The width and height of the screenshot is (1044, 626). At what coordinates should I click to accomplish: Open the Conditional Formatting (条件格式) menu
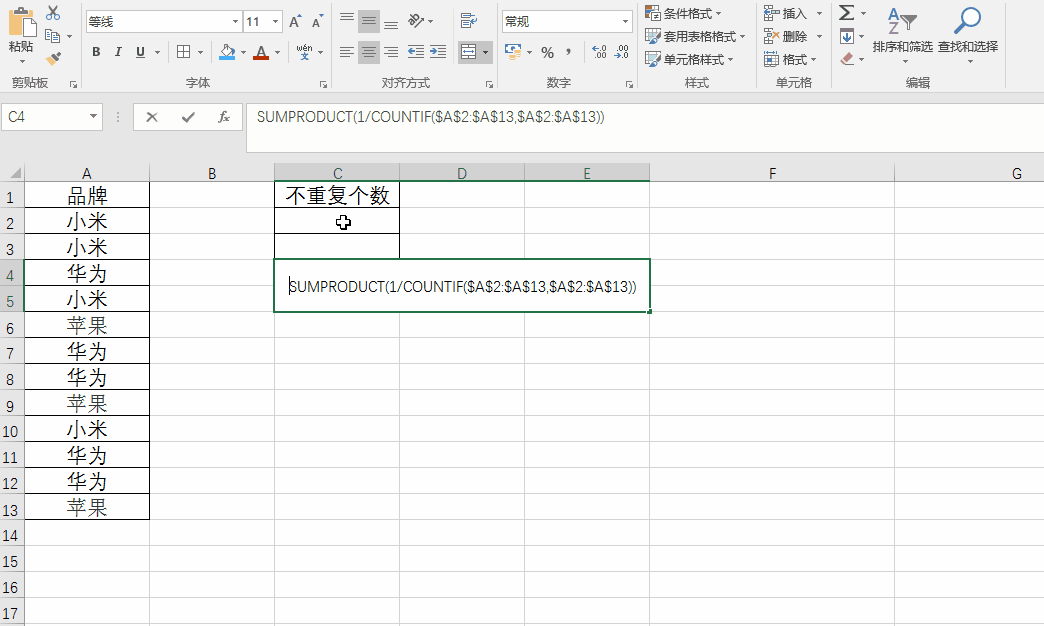(683, 13)
